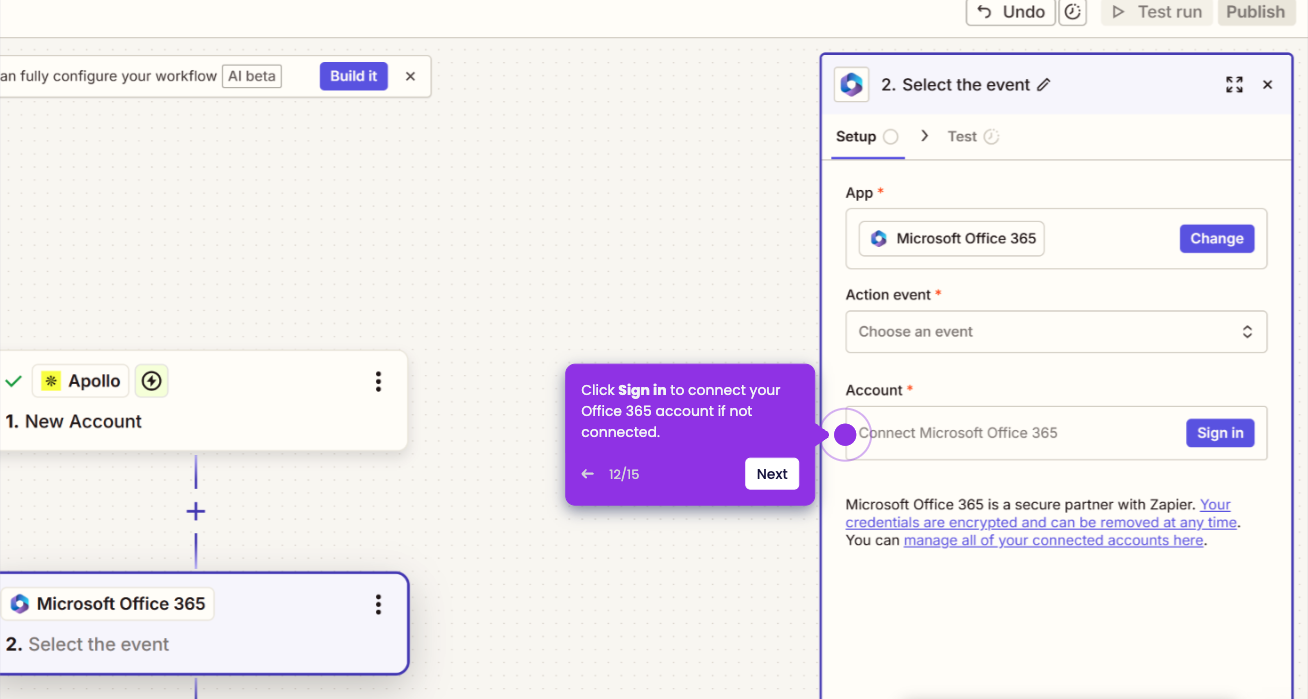Click Next in the tutorial tooltip
Viewport: 1308px width, 699px height.
coord(772,474)
